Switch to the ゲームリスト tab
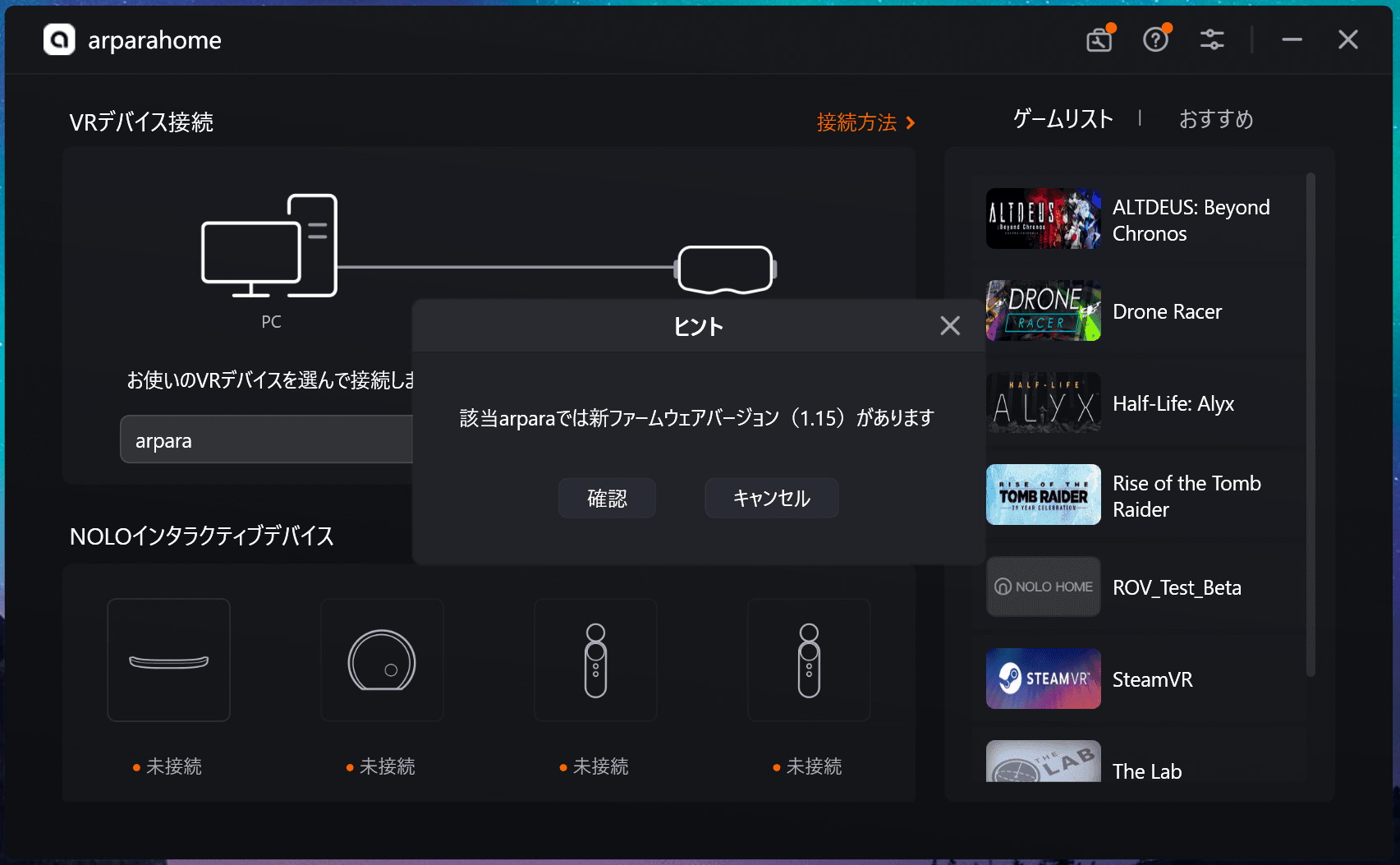The height and width of the screenshot is (865, 1400). 1063,119
